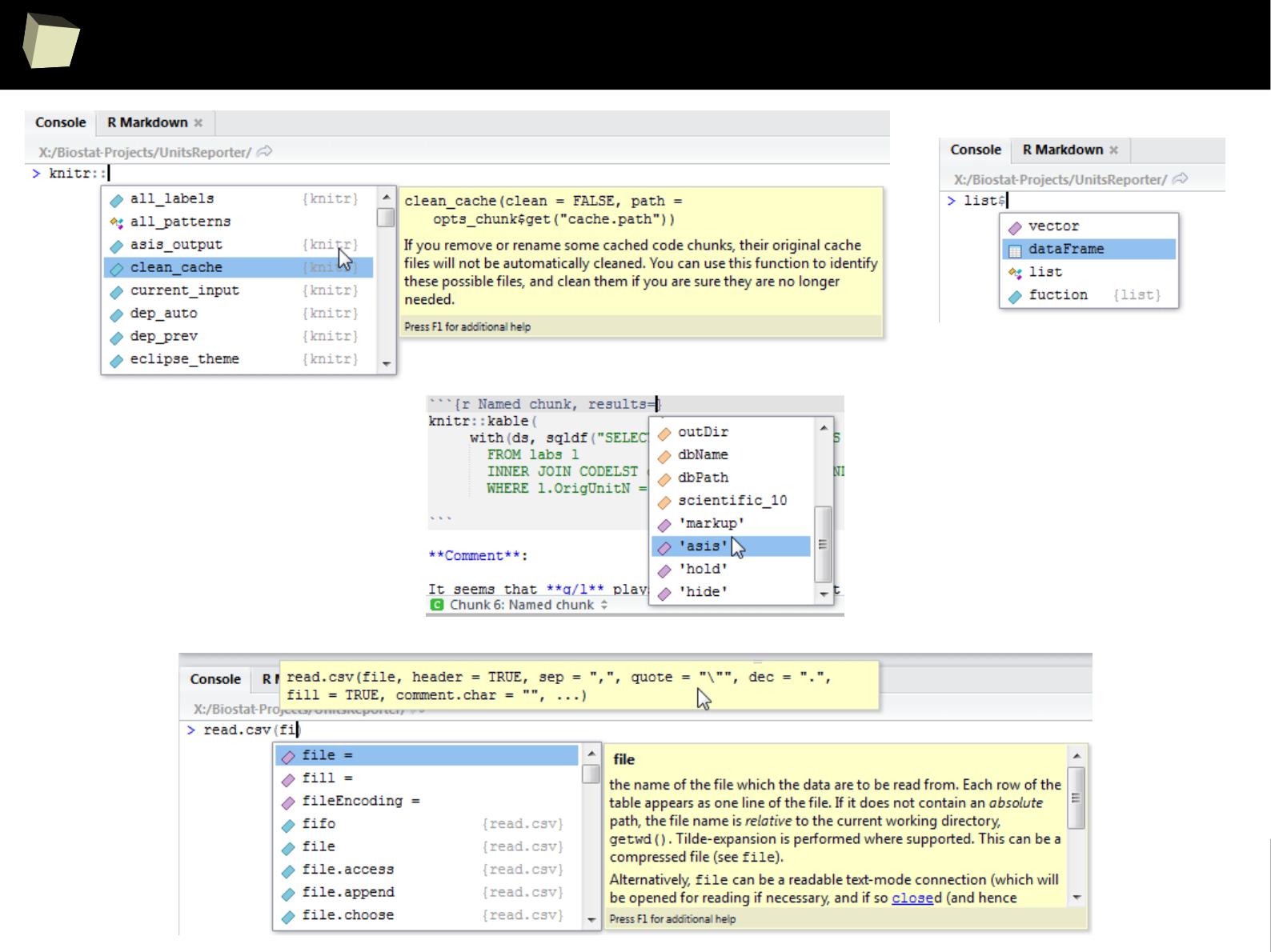Viewport: 1271px width, 952px height.
Task: Close R Markdown tab above the knitr:: prompt
Action: click(x=198, y=123)
